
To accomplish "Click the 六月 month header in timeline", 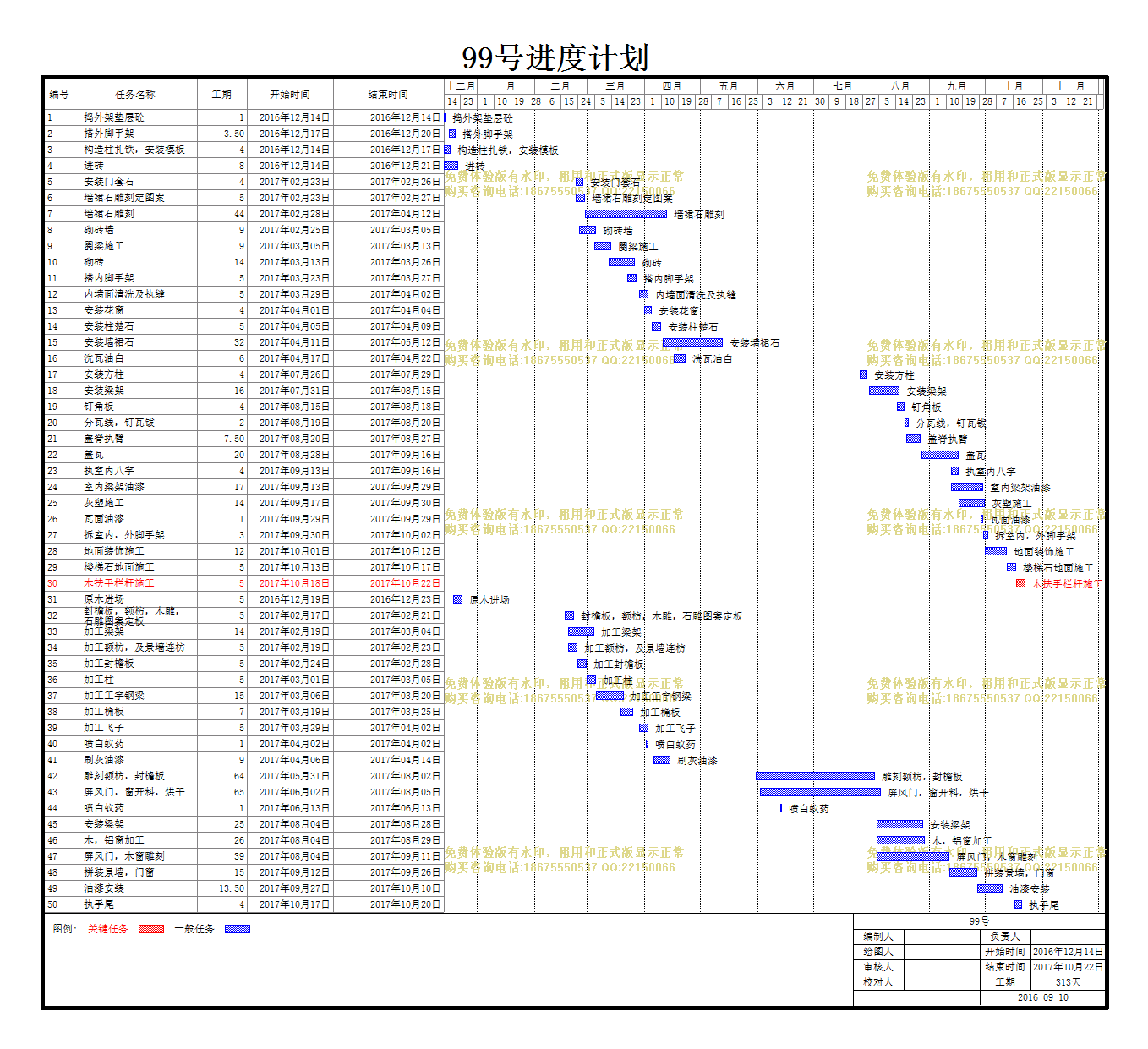I will pos(785,86).
